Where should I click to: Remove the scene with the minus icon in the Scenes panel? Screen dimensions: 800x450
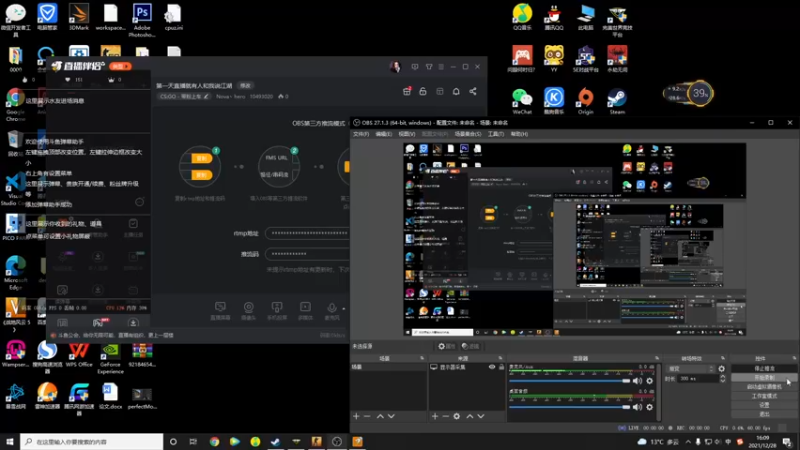click(367, 416)
